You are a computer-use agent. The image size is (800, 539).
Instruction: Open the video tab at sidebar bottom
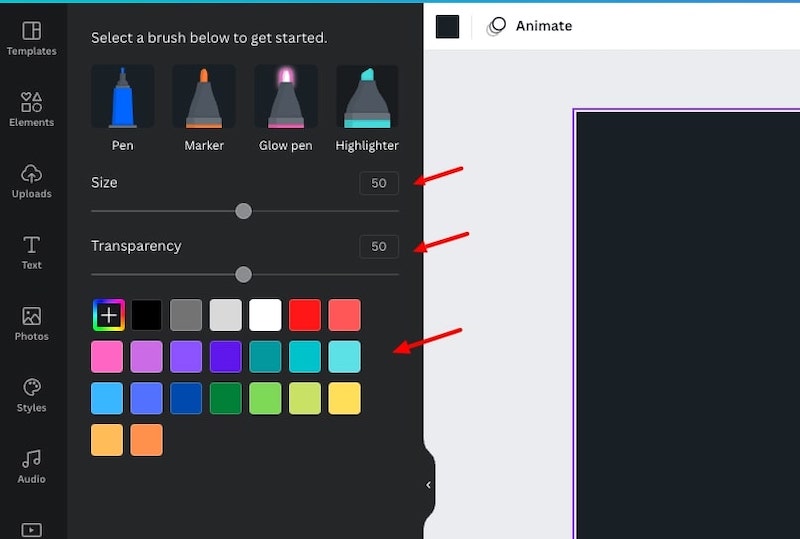32,529
